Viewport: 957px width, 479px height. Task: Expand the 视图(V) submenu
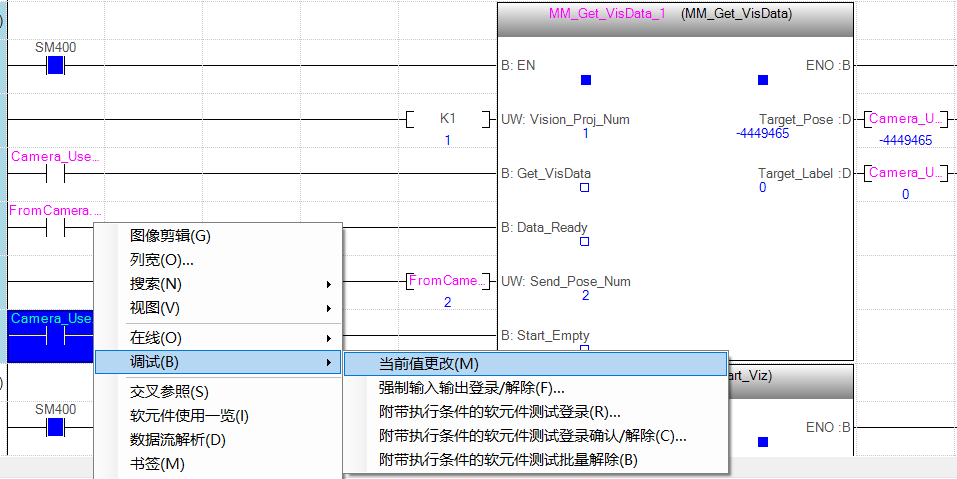(x=218, y=308)
